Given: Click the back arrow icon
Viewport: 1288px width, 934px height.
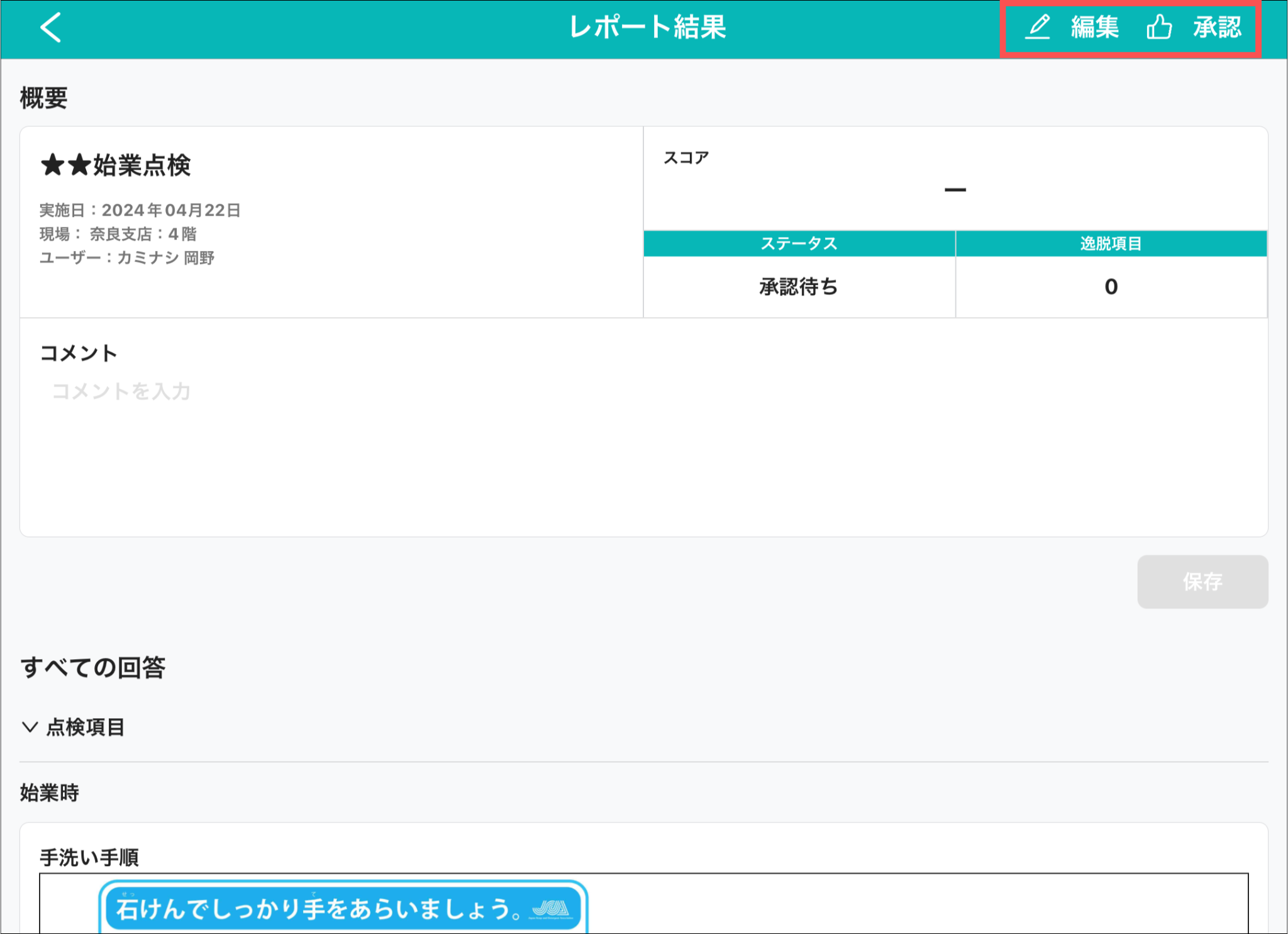Looking at the screenshot, I should point(50,28).
